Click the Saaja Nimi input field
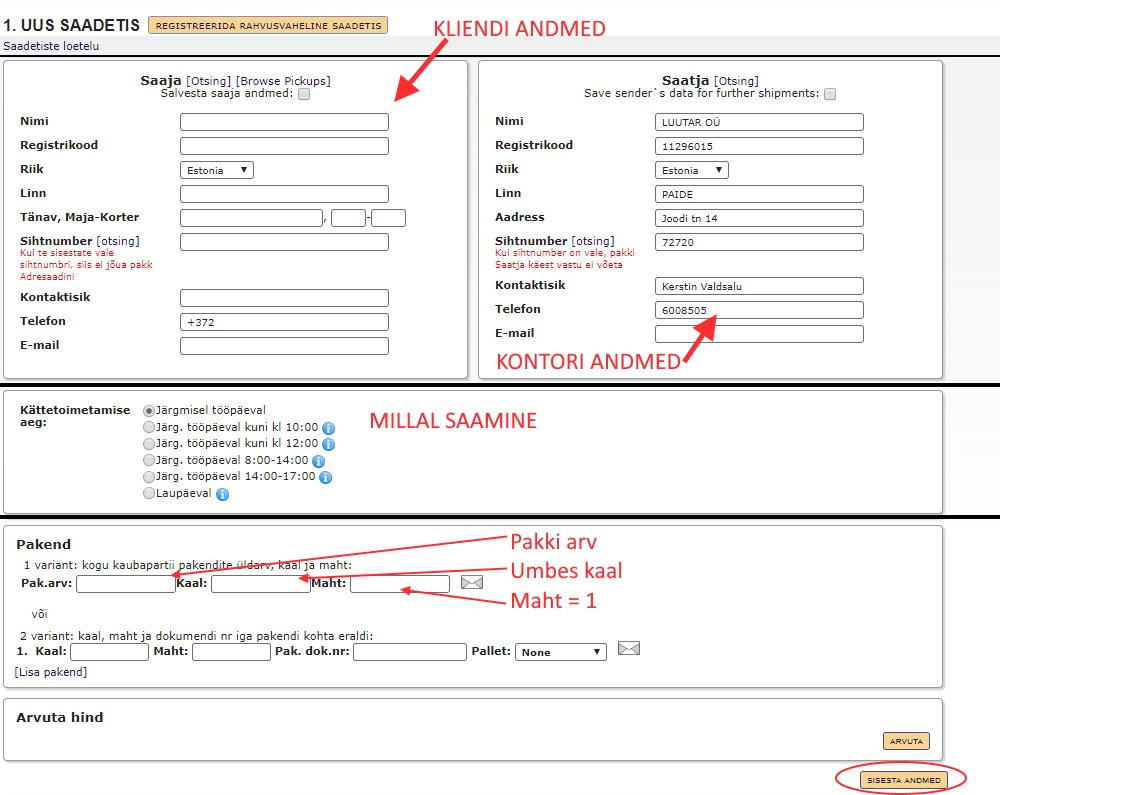The width and height of the screenshot is (1139, 795). (284, 122)
